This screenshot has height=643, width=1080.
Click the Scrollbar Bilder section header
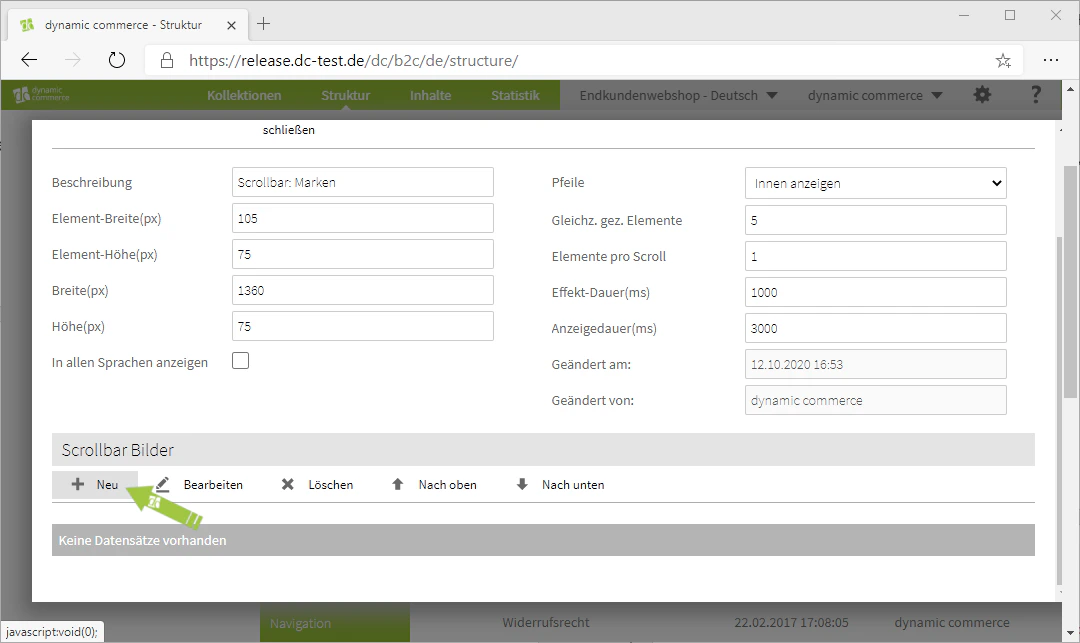click(543, 450)
